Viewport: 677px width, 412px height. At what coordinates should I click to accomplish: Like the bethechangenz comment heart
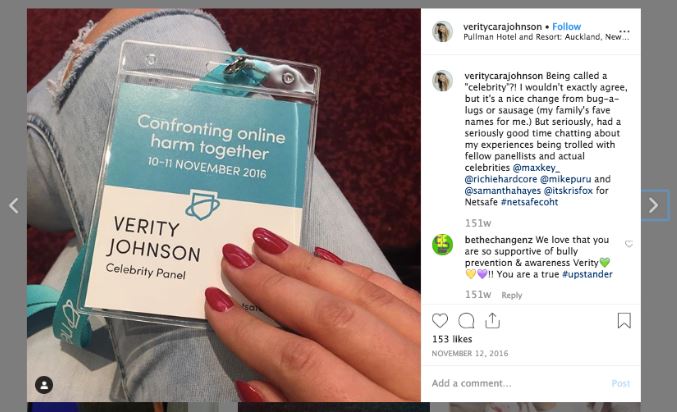point(629,244)
